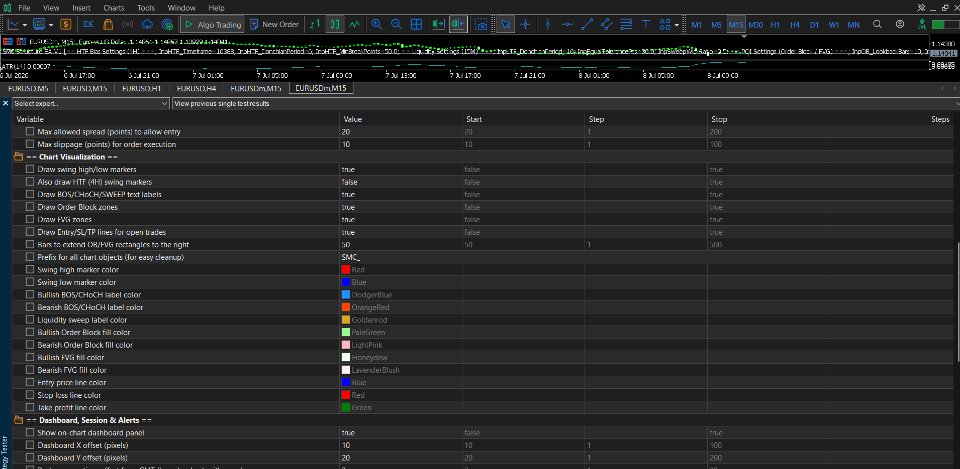The image size is (960, 469).
Task: Take a chart screenshot with camera icon
Action: pos(482,24)
